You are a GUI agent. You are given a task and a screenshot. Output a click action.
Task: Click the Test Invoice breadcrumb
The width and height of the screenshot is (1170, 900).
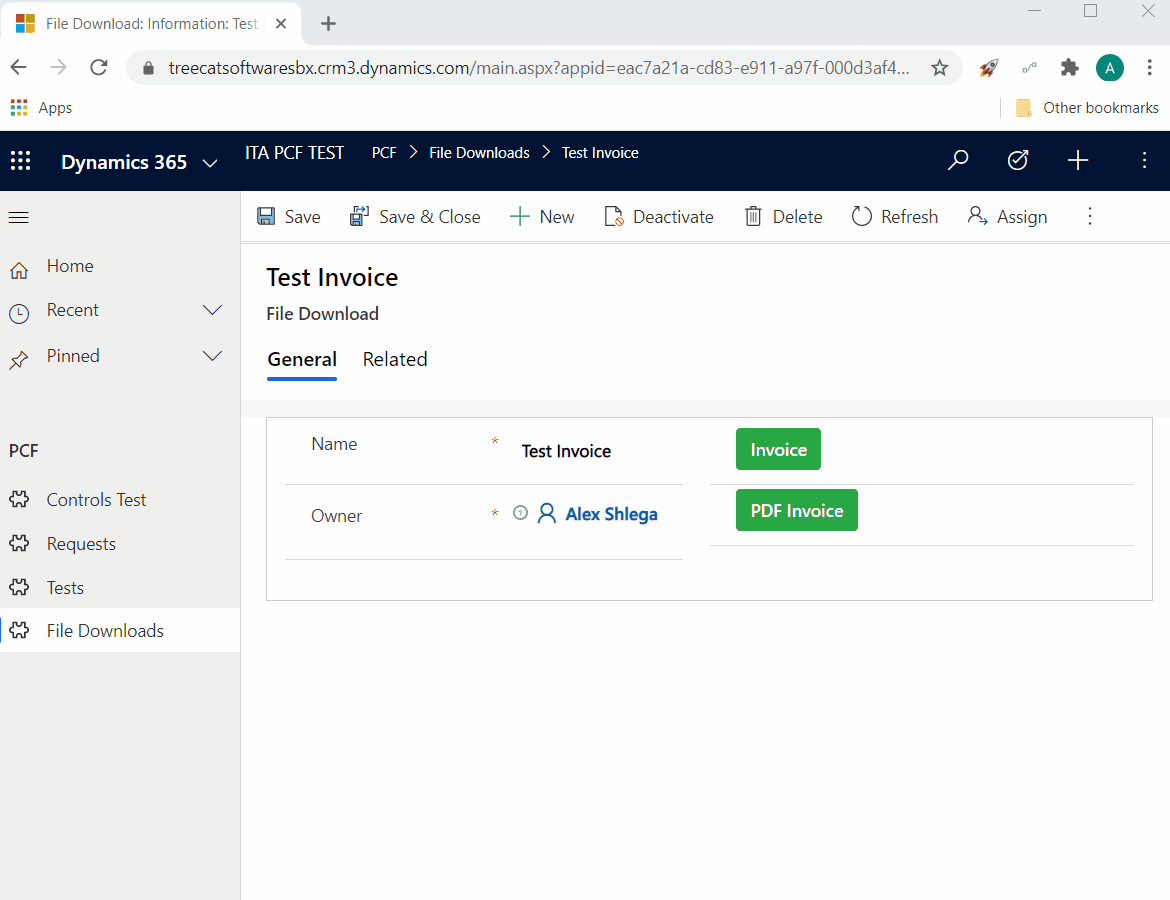(x=600, y=153)
